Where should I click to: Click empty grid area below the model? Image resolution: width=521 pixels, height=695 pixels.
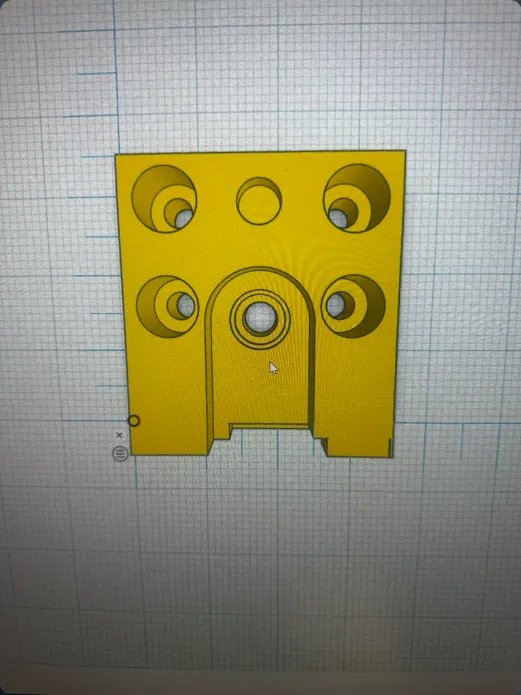[260, 554]
